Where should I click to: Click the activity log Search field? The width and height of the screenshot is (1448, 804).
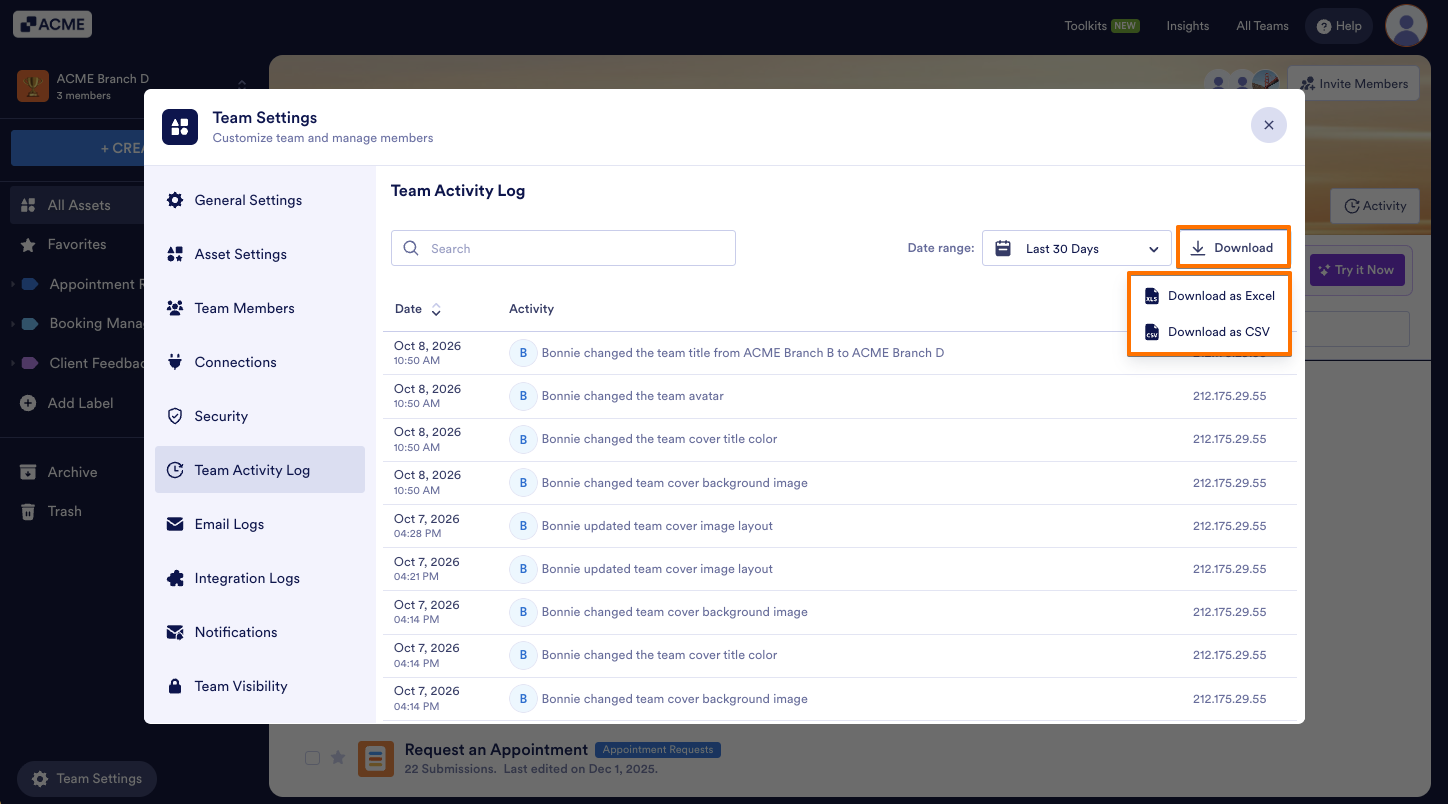tap(563, 249)
